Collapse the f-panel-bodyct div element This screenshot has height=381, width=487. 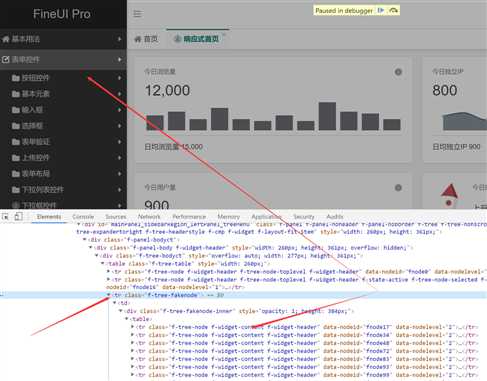(85, 240)
